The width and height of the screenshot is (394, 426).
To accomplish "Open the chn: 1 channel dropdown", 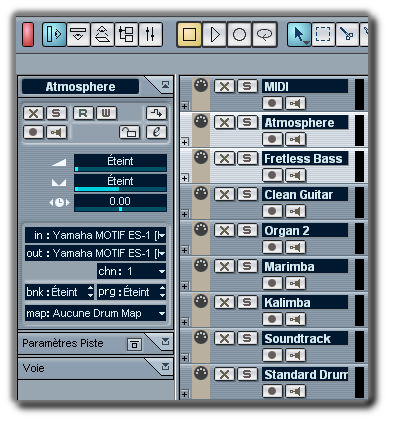I will [x=131, y=271].
